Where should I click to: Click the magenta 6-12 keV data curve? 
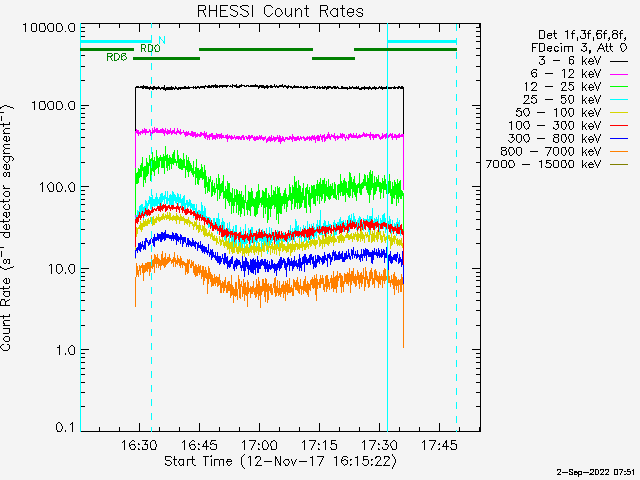click(x=269, y=138)
